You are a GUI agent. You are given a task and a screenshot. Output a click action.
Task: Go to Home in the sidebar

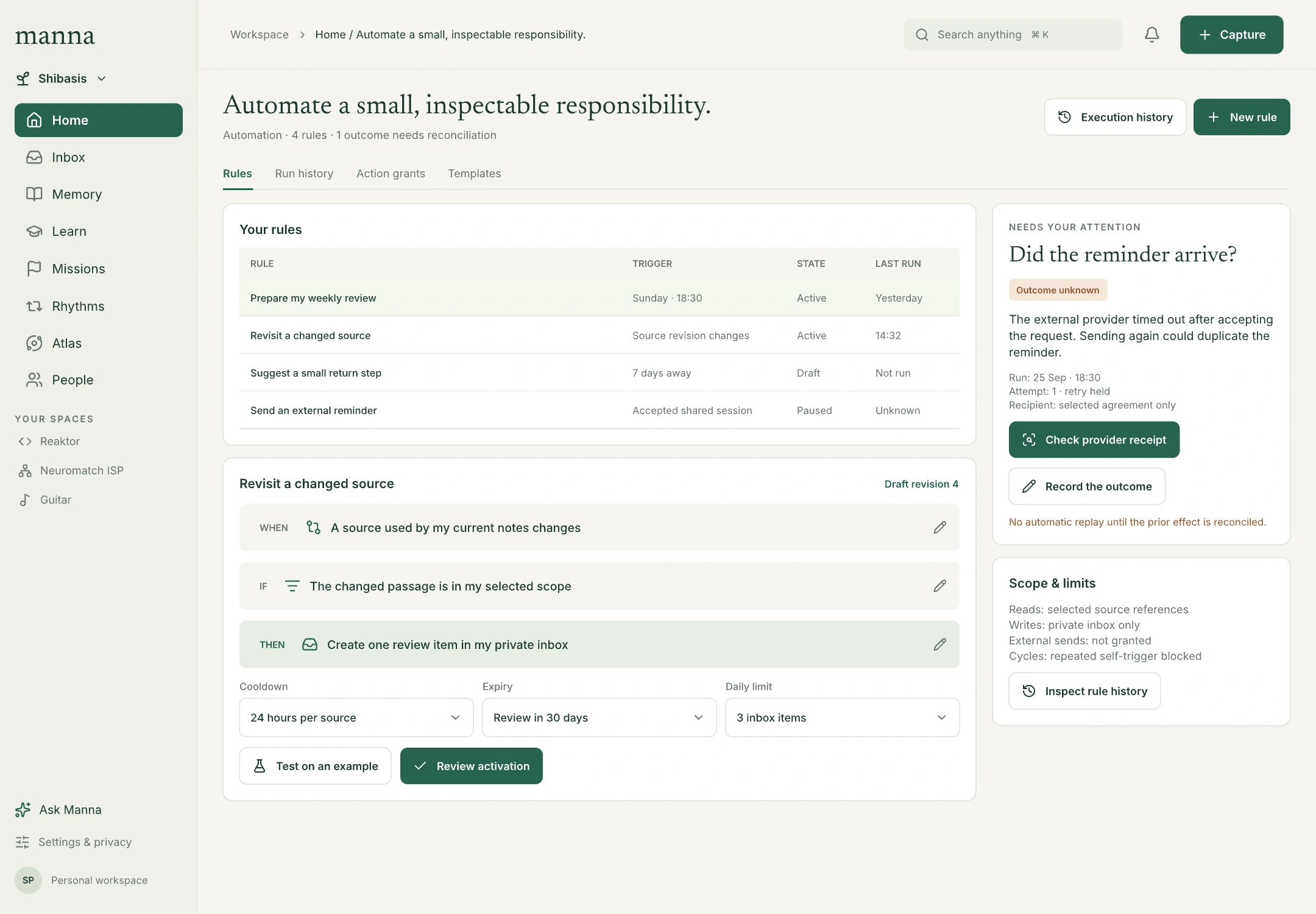(x=99, y=120)
